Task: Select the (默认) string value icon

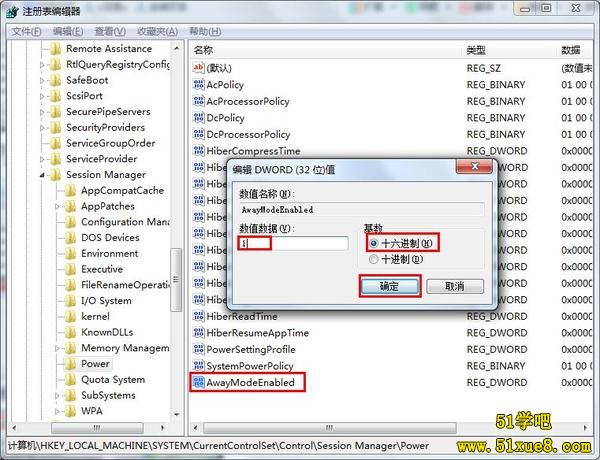Action: pos(198,67)
